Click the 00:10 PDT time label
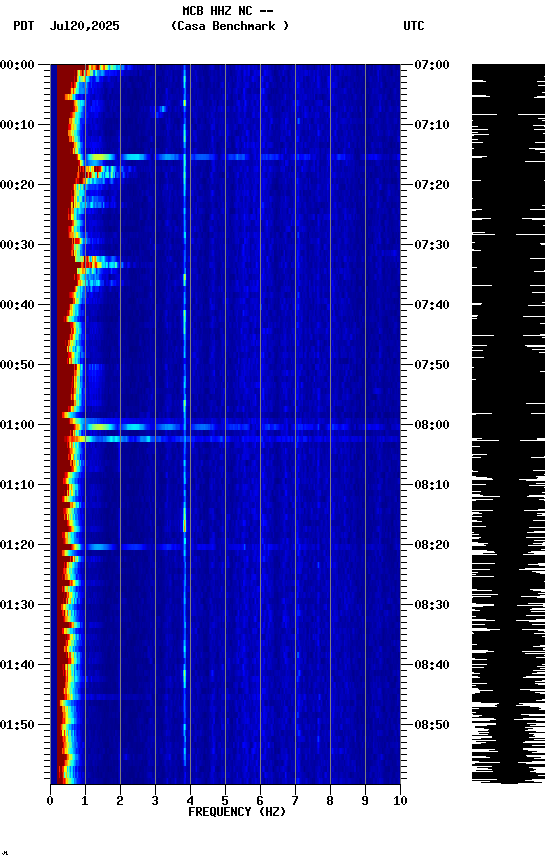The width and height of the screenshot is (552, 864). point(17,125)
